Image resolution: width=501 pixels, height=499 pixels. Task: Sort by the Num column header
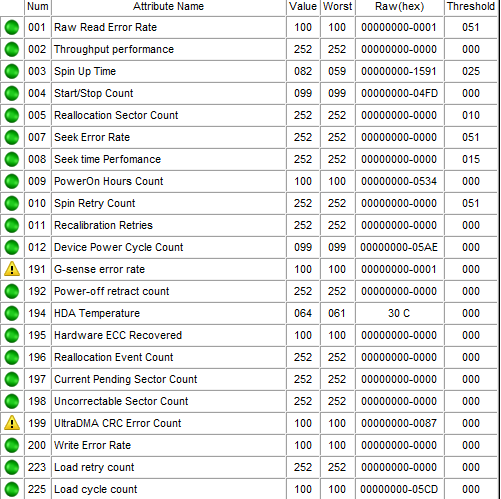pyautogui.click(x=38, y=7)
